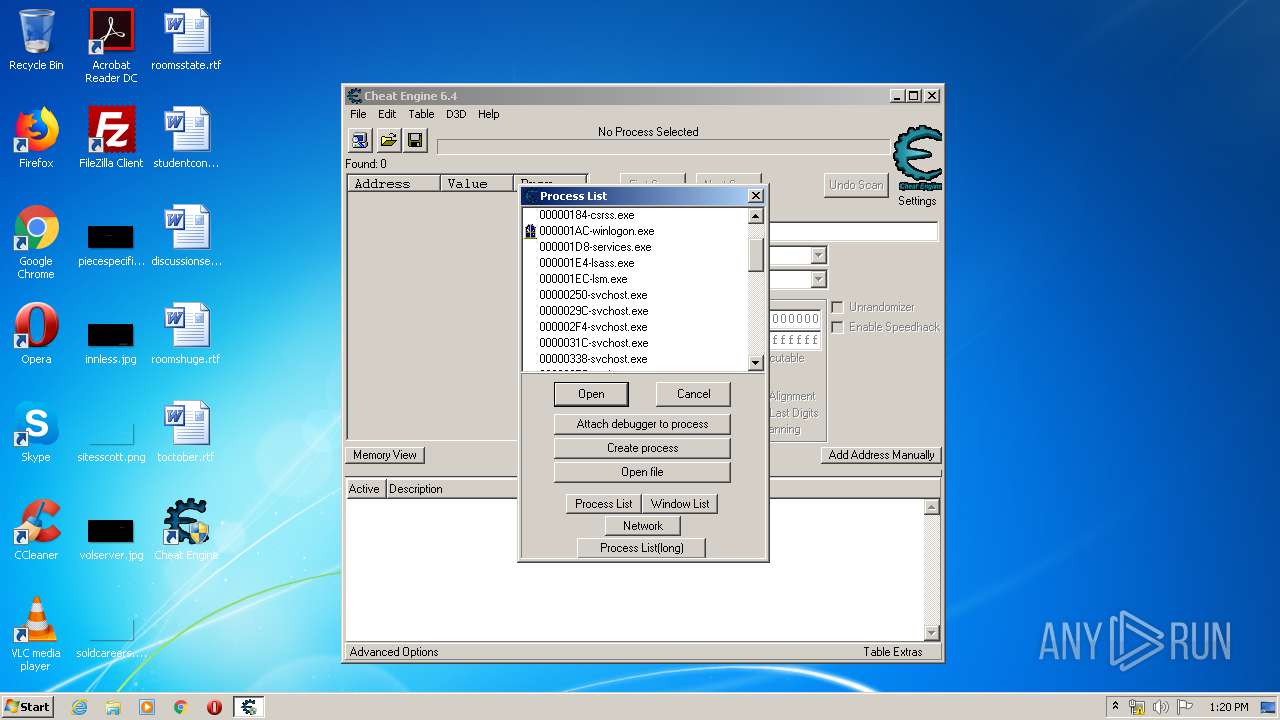The height and width of the screenshot is (720, 1280).
Task: Open the Help menu
Action: point(488,114)
